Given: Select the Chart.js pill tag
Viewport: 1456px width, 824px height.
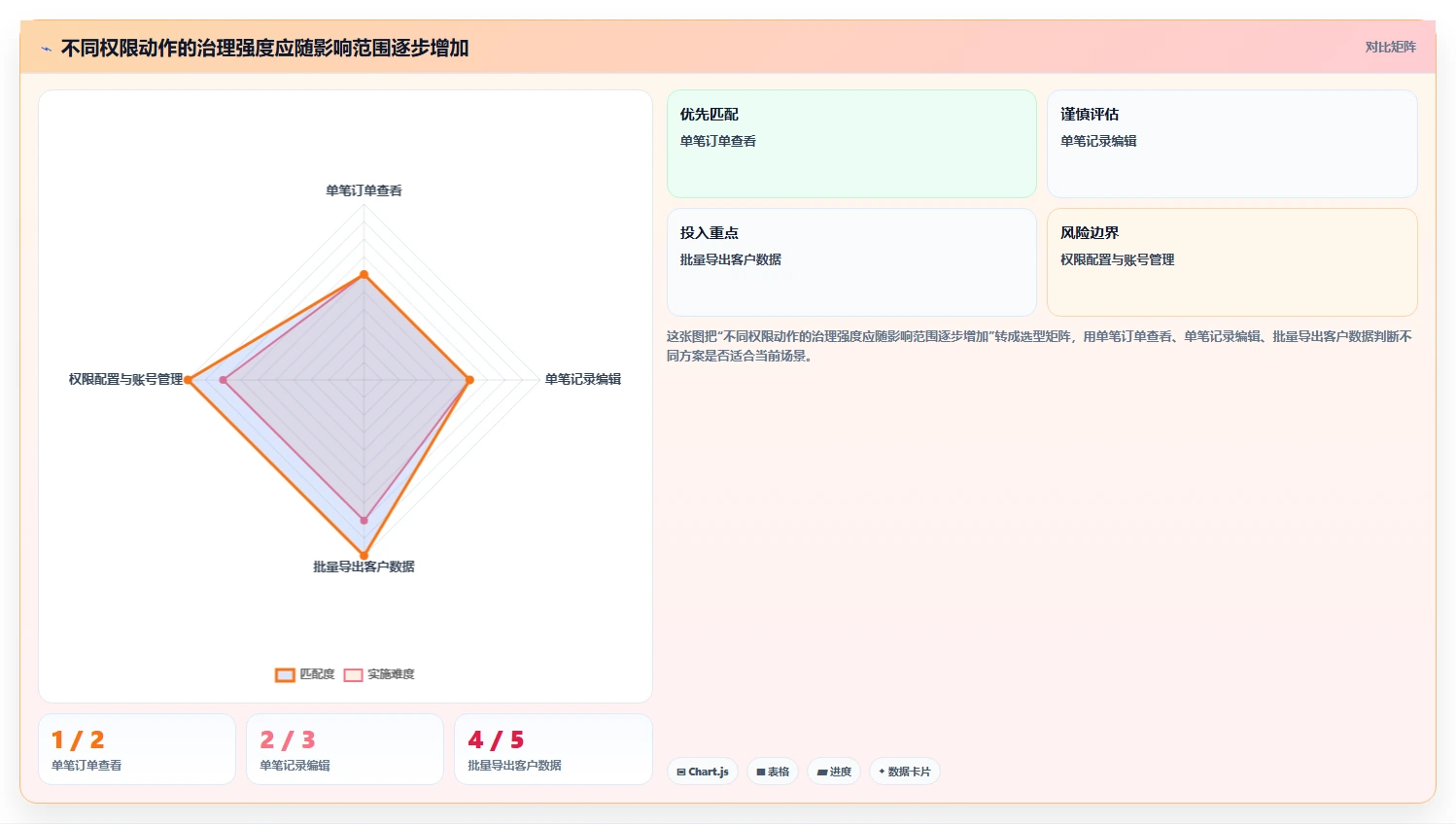Looking at the screenshot, I should pyautogui.click(x=703, y=772).
